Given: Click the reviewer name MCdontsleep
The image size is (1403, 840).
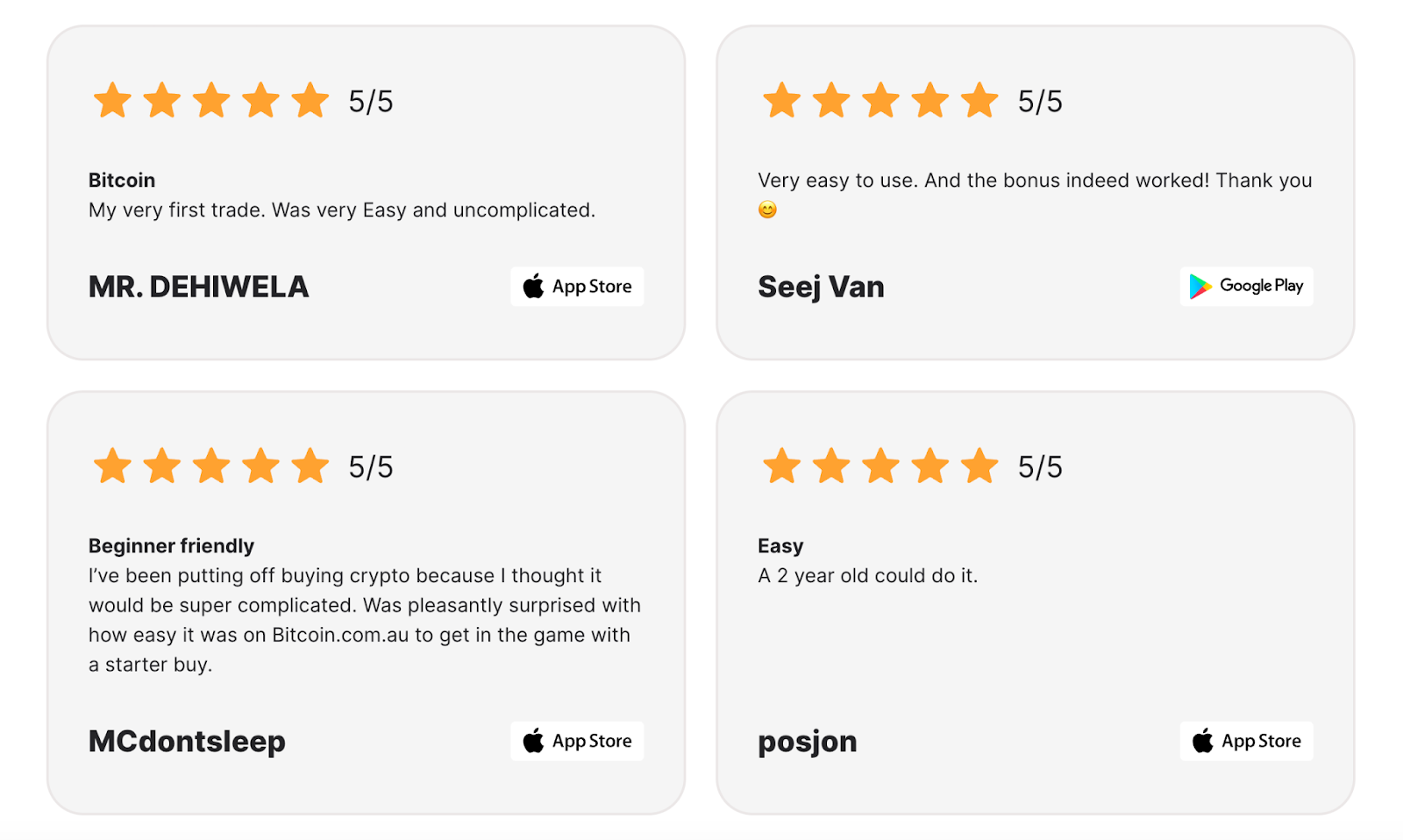Looking at the screenshot, I should [x=186, y=741].
